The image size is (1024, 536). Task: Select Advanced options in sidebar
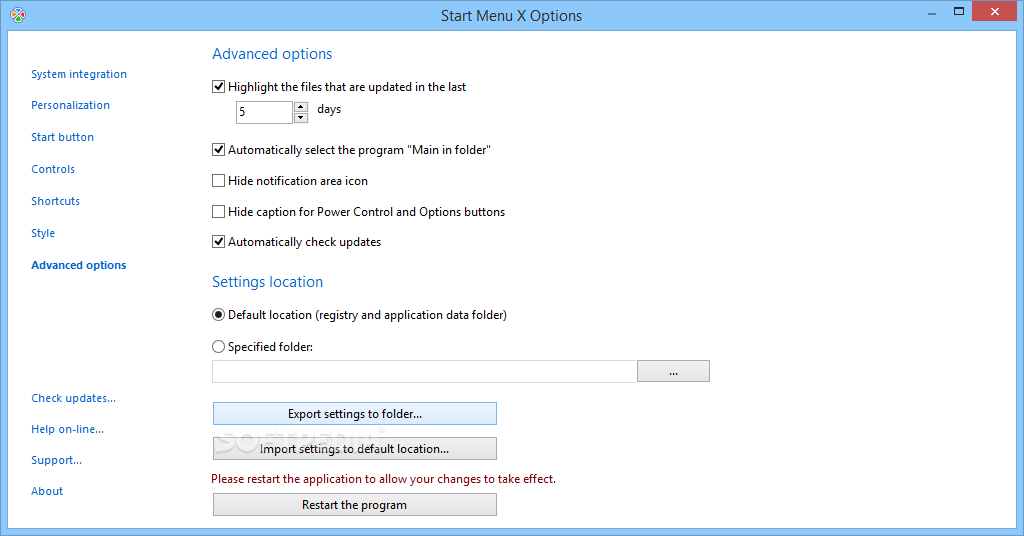coord(79,265)
